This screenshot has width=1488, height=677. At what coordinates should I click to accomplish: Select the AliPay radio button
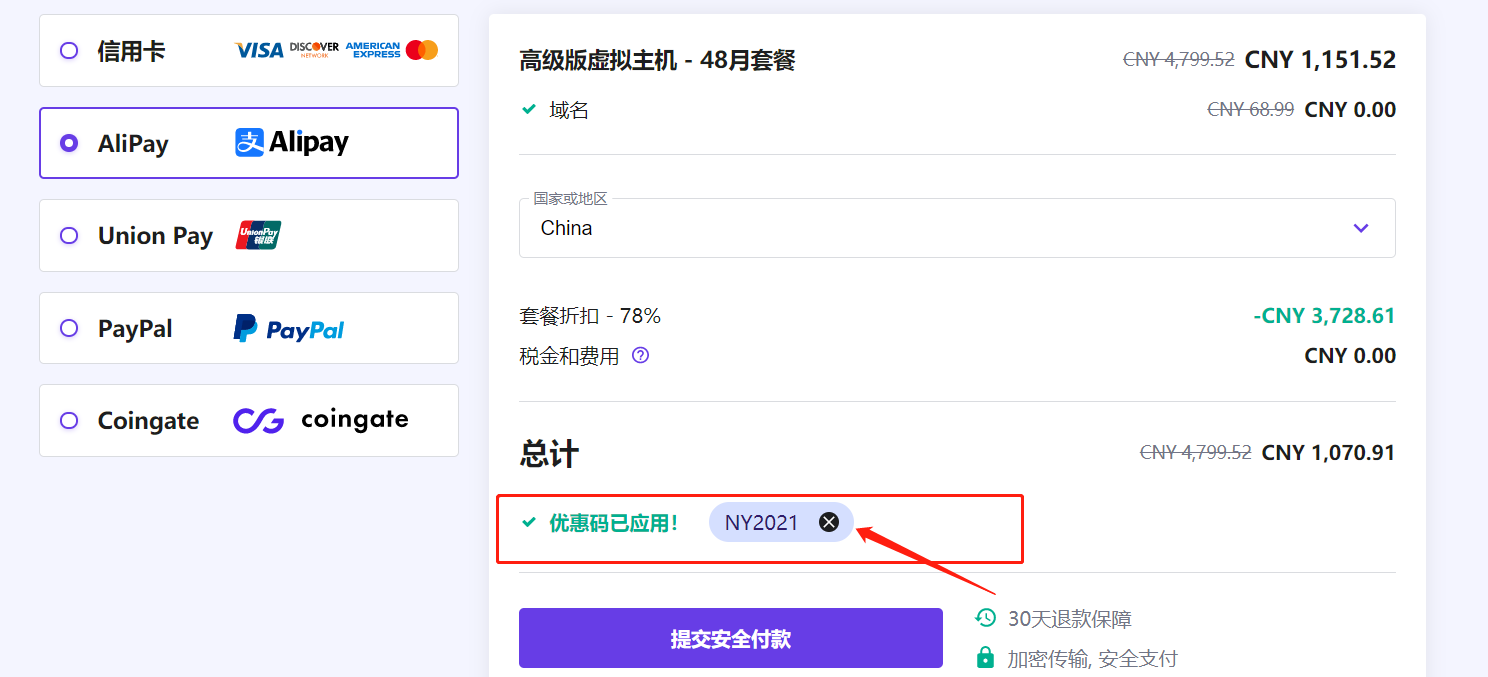(69, 143)
